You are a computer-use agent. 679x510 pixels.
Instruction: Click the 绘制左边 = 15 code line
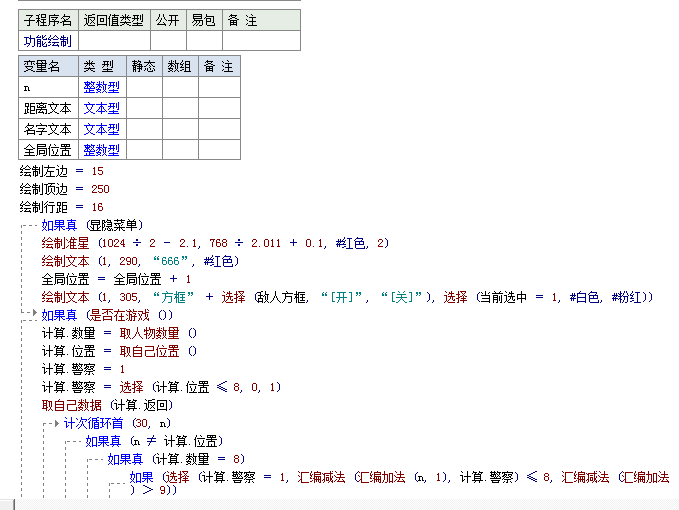pyautogui.click(x=61, y=171)
